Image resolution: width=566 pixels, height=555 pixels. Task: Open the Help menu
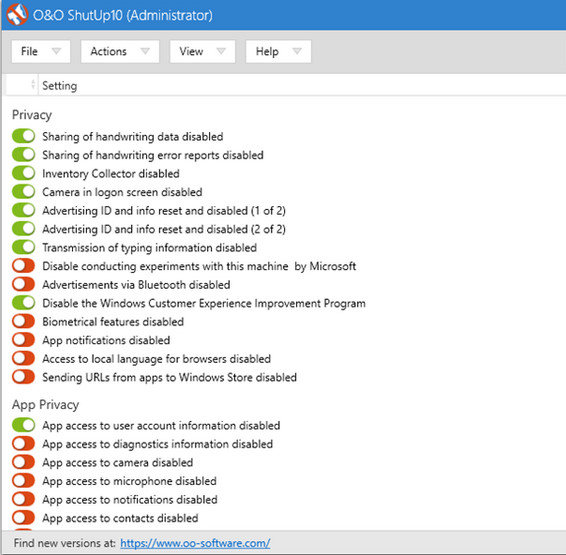(278, 52)
